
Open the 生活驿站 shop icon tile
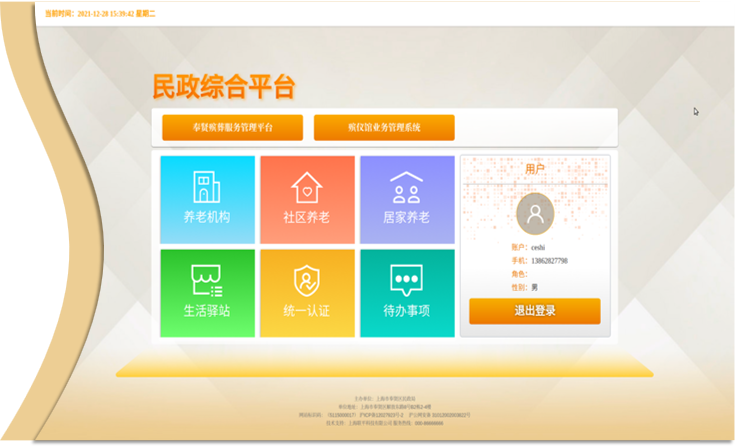(x=207, y=293)
